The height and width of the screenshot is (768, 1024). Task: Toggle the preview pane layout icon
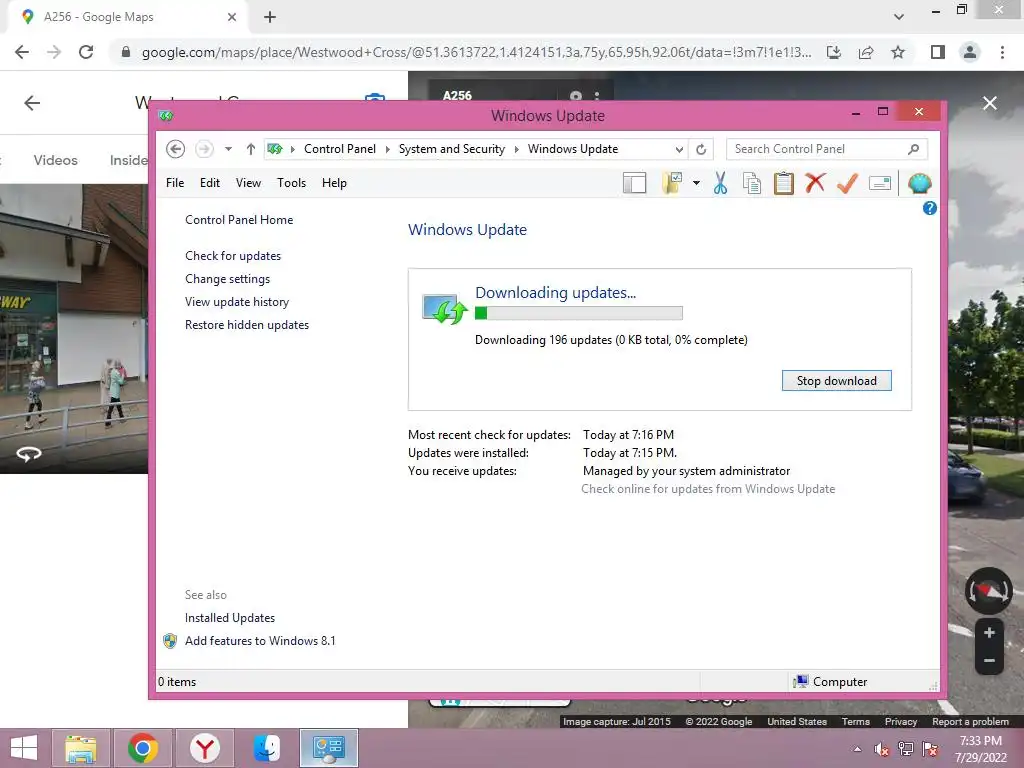[634, 184]
